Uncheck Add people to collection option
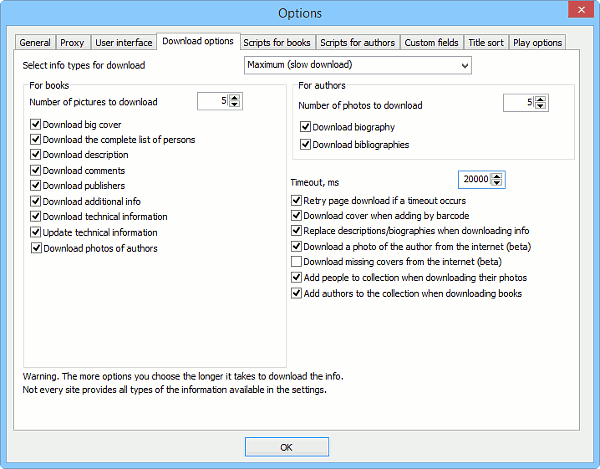The width and height of the screenshot is (600, 469). pyautogui.click(x=297, y=277)
